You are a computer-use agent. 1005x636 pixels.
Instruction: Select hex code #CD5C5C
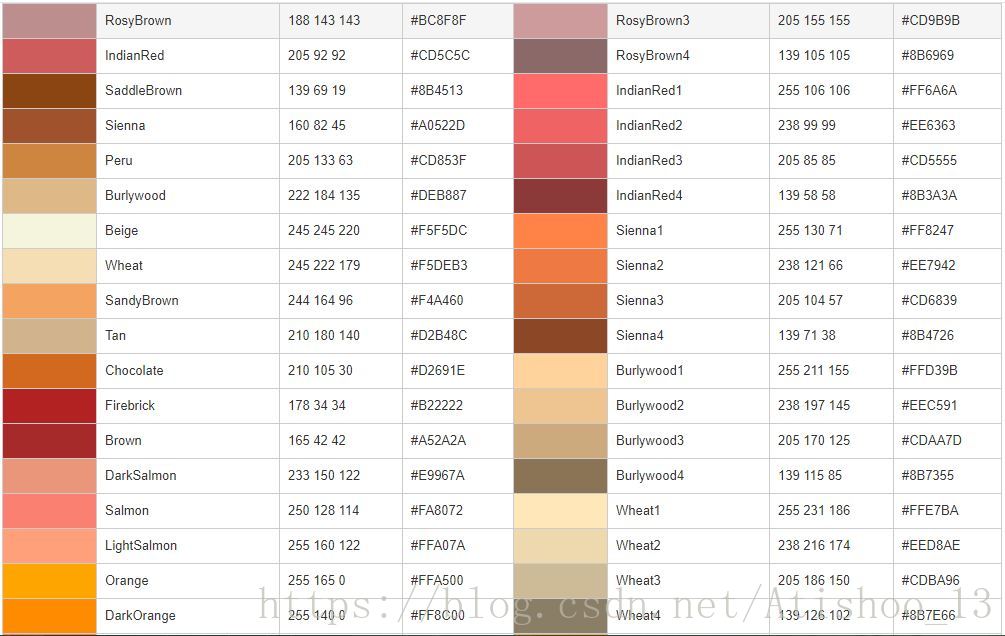coord(440,55)
